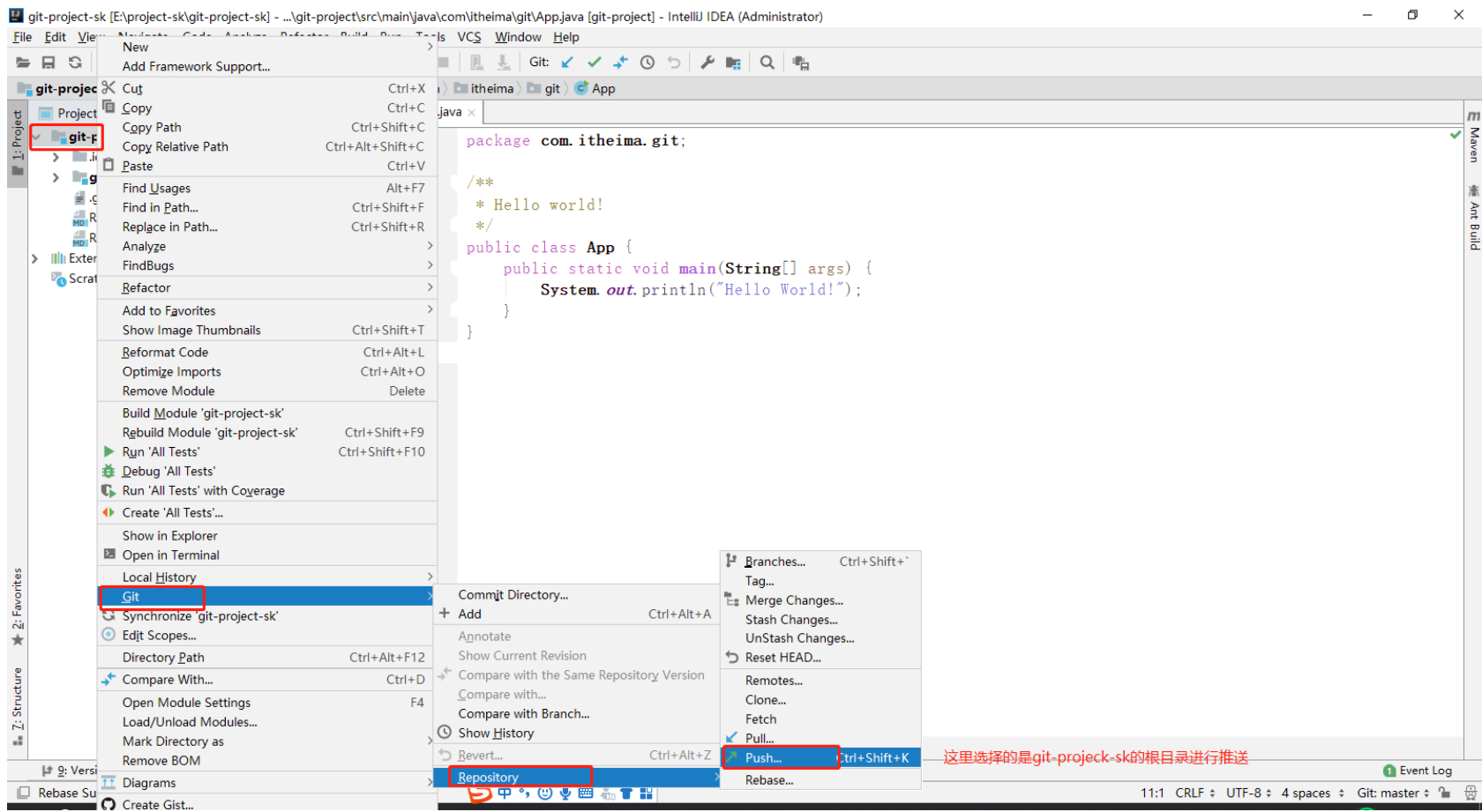This screenshot has width=1482, height=812.
Task: Click App in the breadcrumb bar
Action: [x=603, y=88]
